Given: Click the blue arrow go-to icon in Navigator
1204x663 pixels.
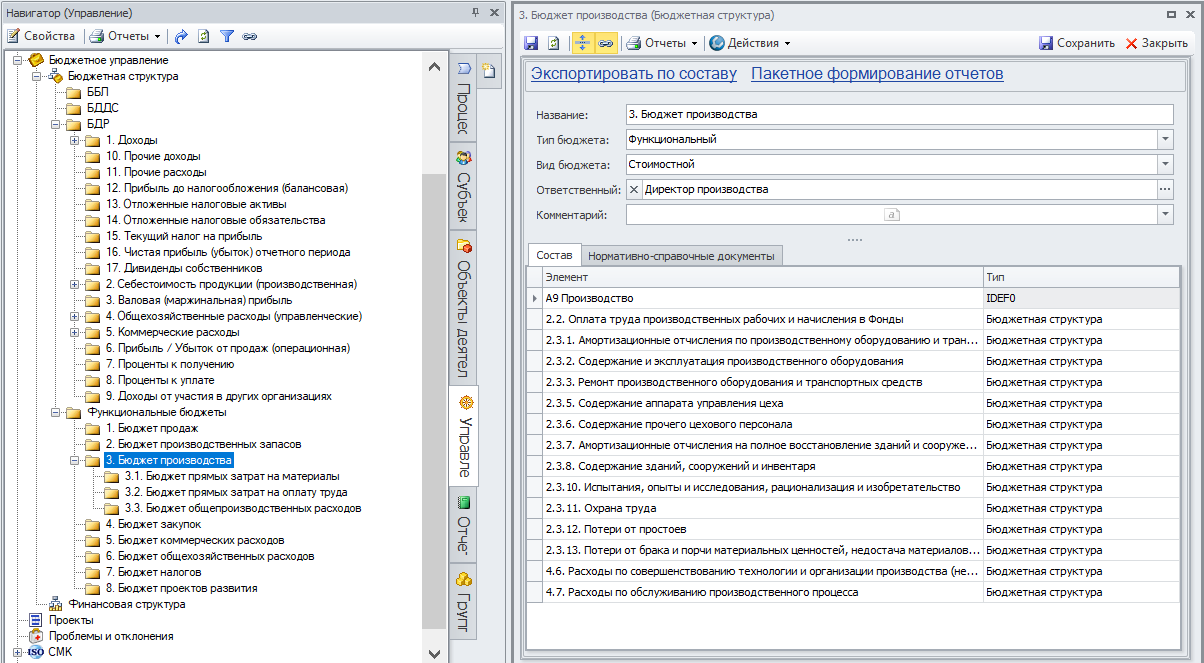Looking at the screenshot, I should (181, 36).
